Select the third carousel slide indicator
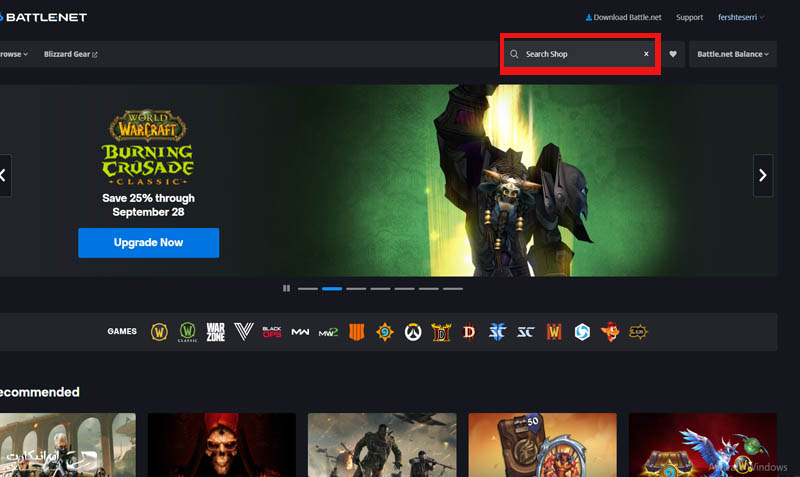 (x=356, y=289)
